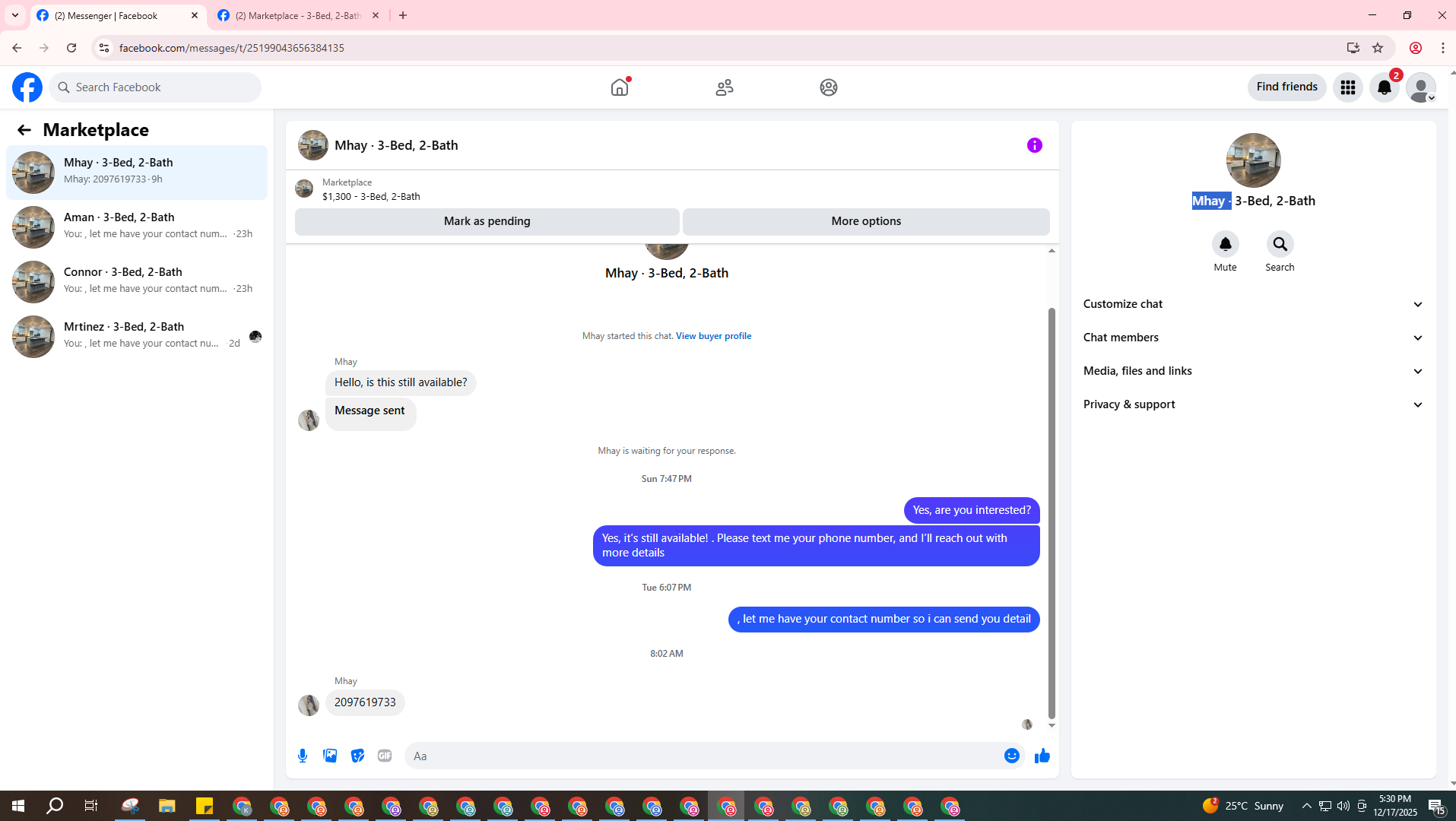Image resolution: width=1456 pixels, height=821 pixels.
Task: Open the account profile avatar menu
Action: 1421,87
